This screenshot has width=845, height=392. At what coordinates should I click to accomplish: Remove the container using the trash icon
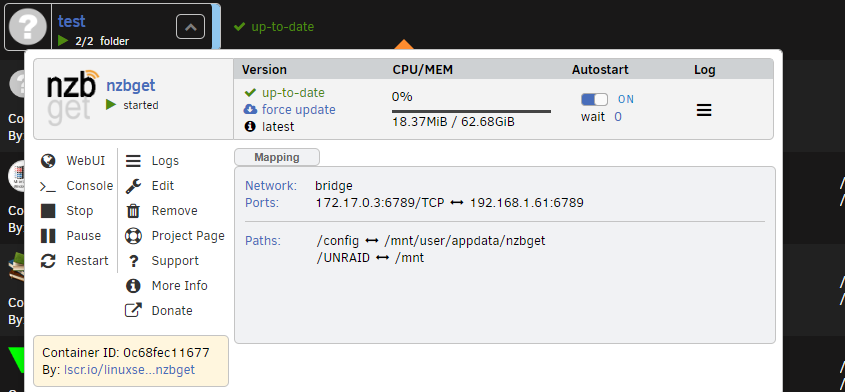click(x=133, y=211)
